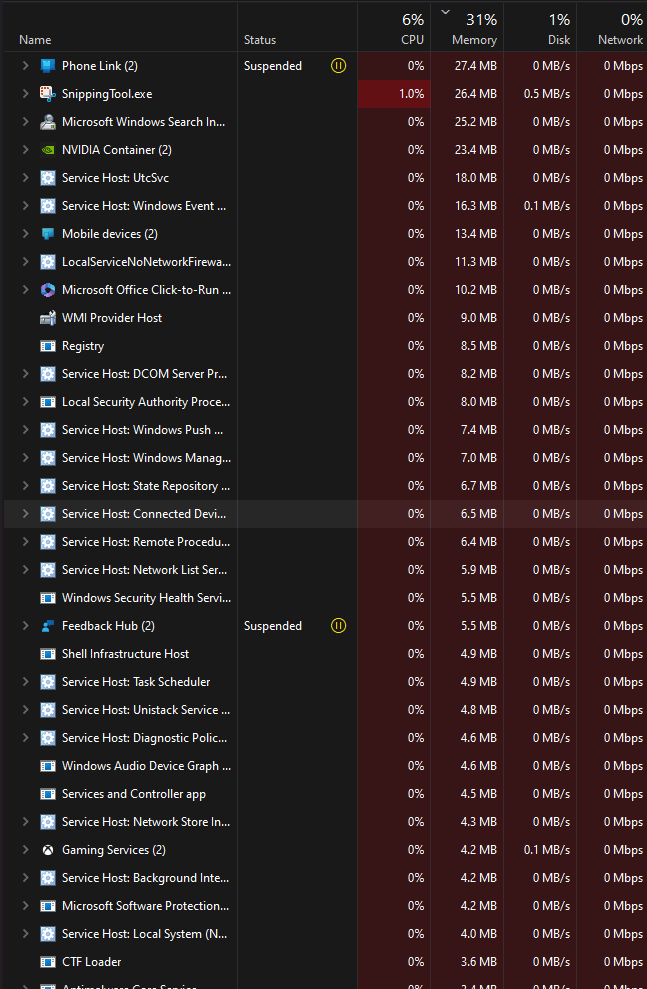Expand the Gaming Services (2) group
This screenshot has width=647, height=989.
[25, 850]
